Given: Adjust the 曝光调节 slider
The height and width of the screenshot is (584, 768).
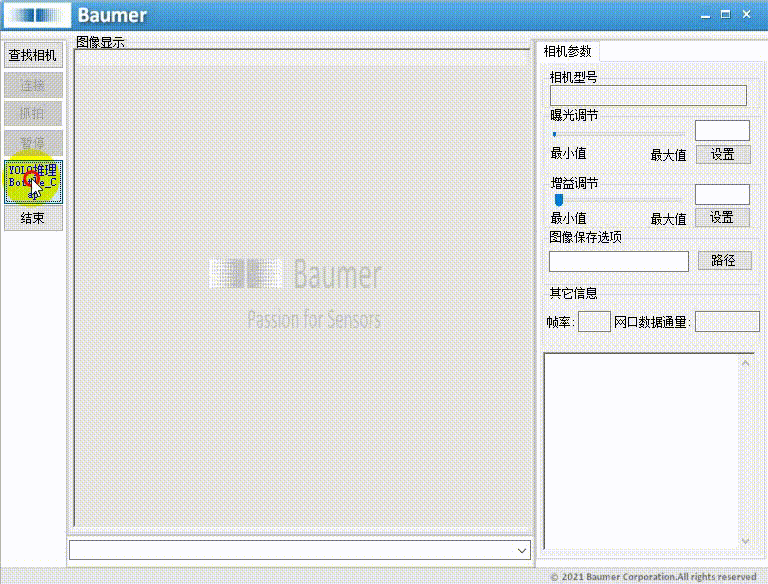Looking at the screenshot, I should [x=619, y=134].
